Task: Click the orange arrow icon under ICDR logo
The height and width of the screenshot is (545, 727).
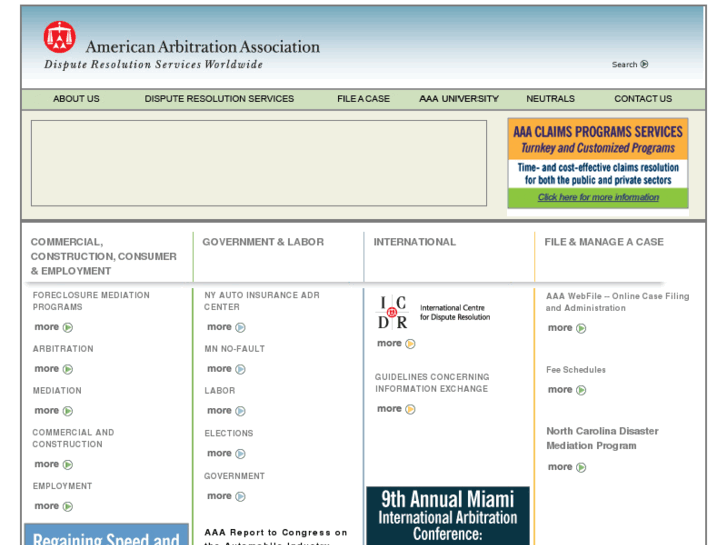Action: [410, 344]
